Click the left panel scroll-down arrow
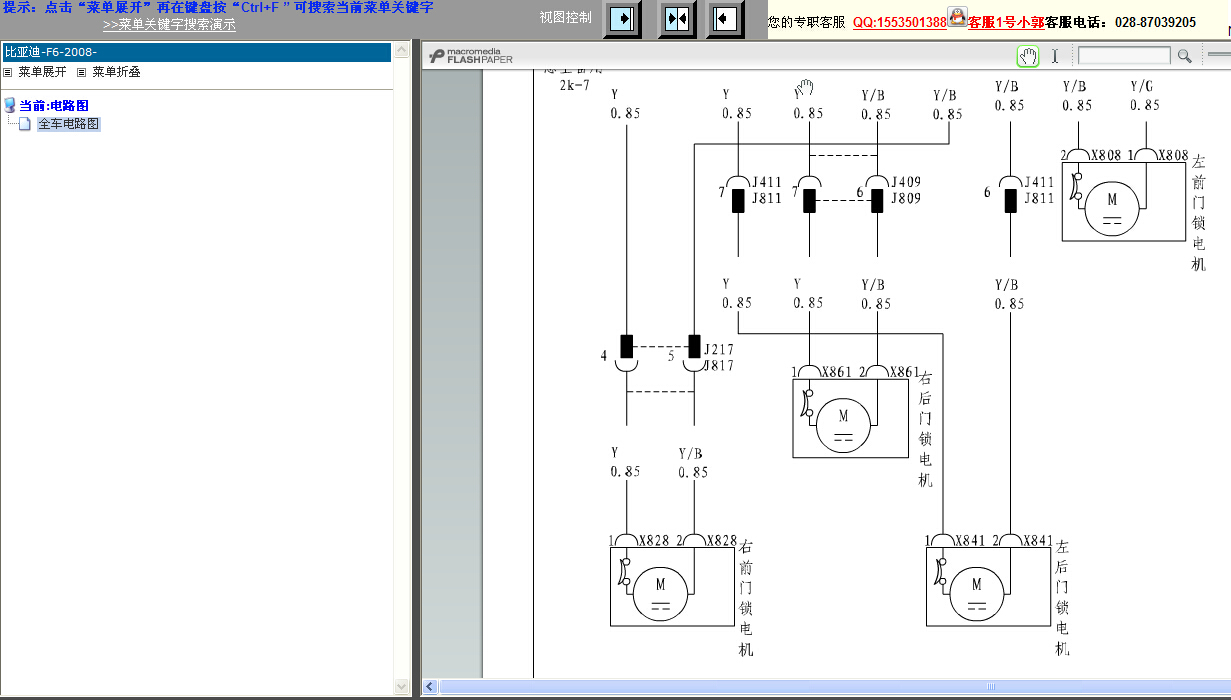 pyautogui.click(x=403, y=687)
